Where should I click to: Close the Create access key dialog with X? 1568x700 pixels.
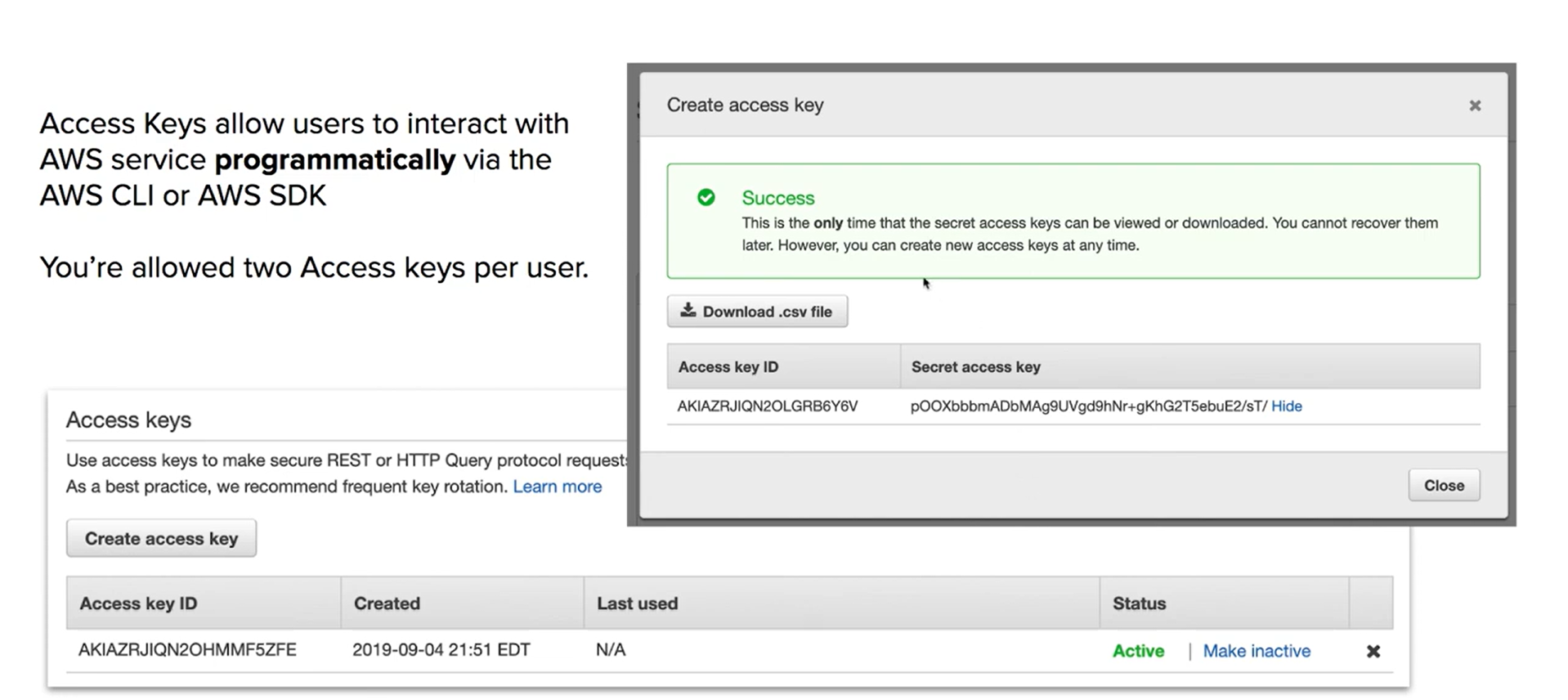tap(1475, 105)
